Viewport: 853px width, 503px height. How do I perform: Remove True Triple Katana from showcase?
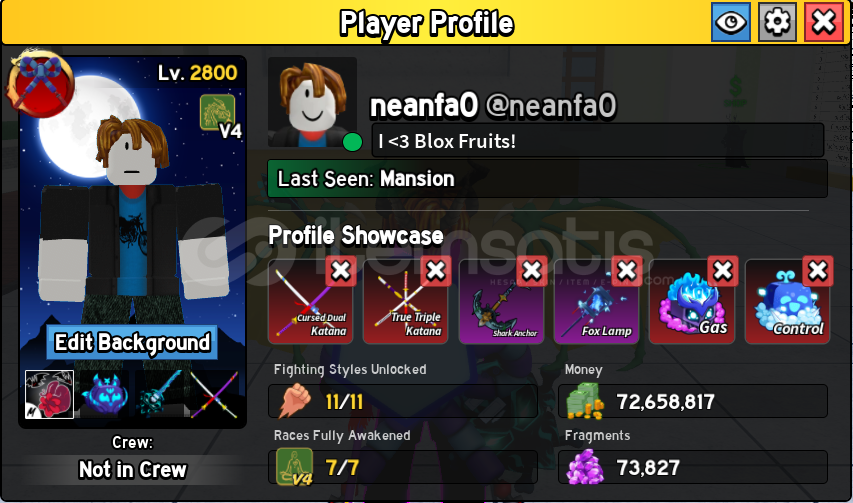(436, 270)
